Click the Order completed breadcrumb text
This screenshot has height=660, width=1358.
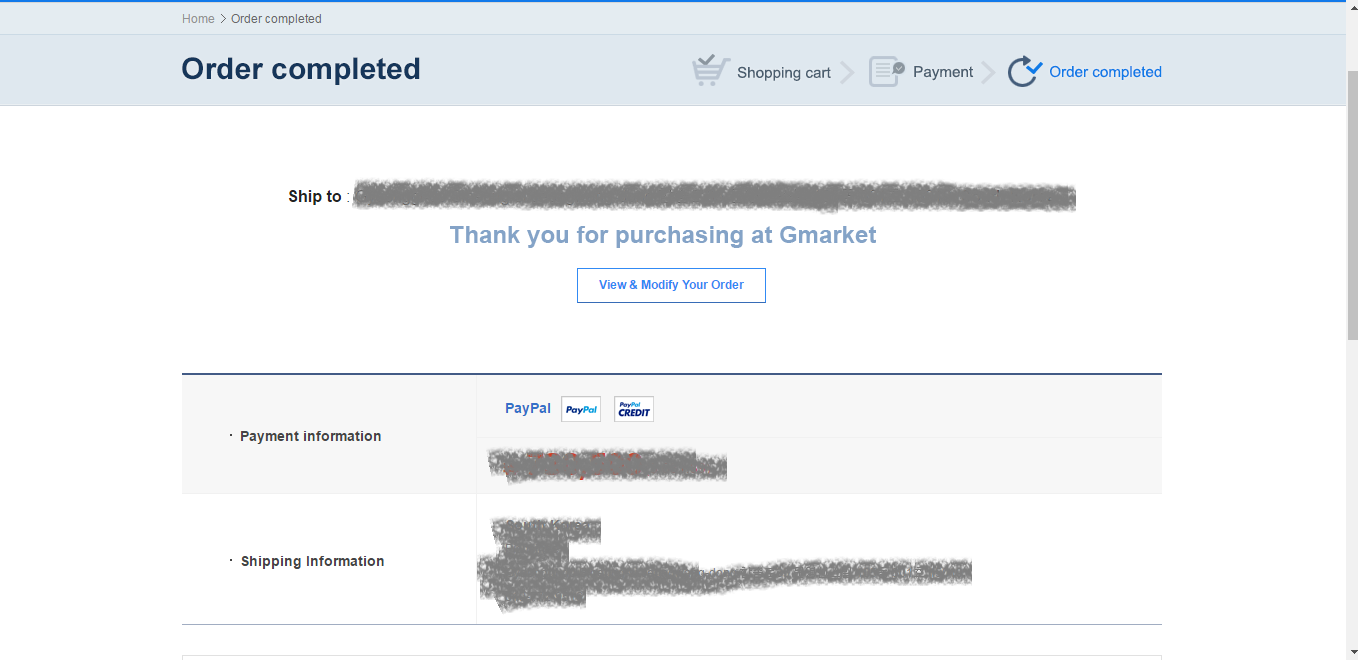pos(276,19)
